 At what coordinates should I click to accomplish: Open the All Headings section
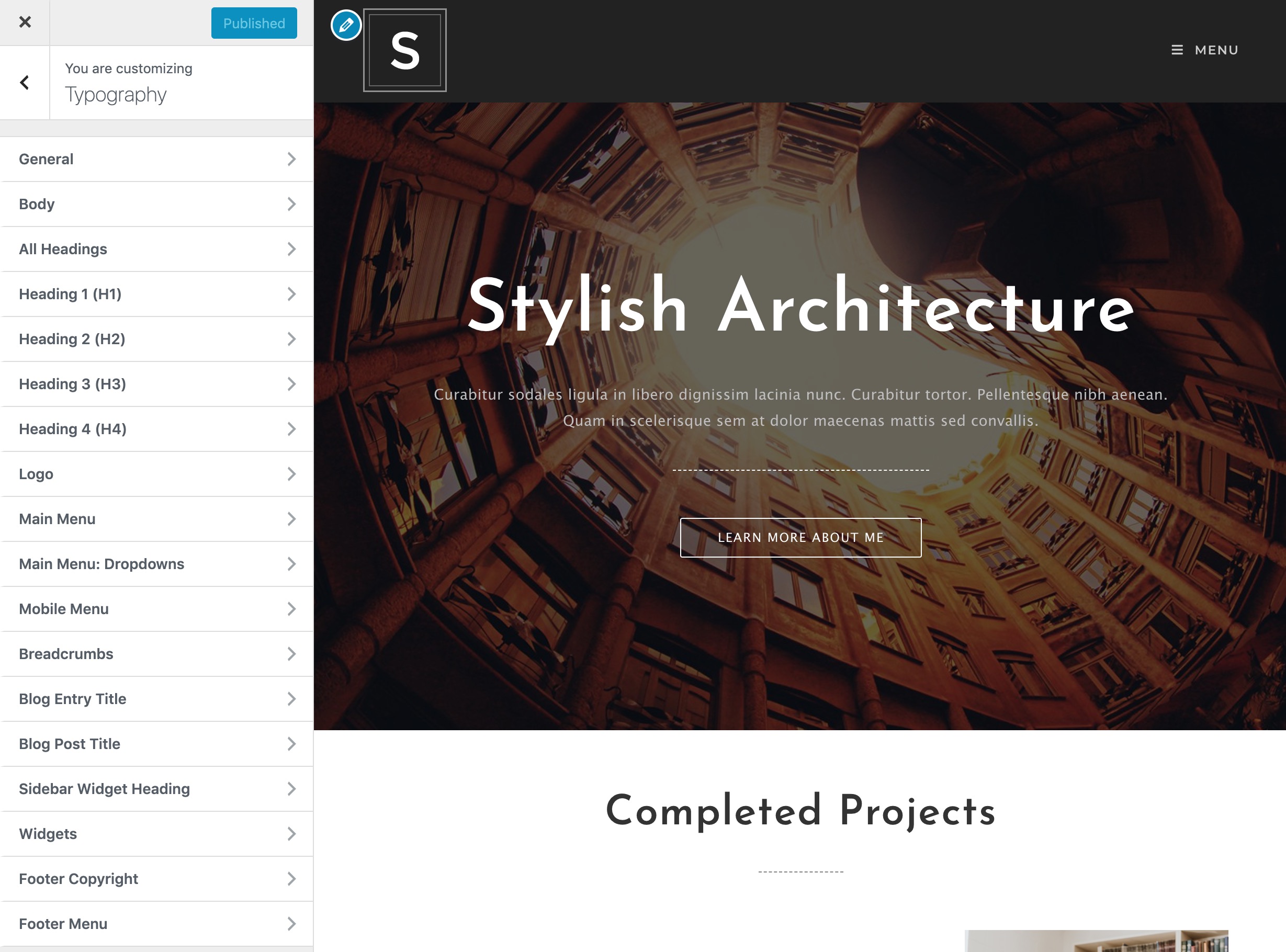pyautogui.click(x=157, y=249)
